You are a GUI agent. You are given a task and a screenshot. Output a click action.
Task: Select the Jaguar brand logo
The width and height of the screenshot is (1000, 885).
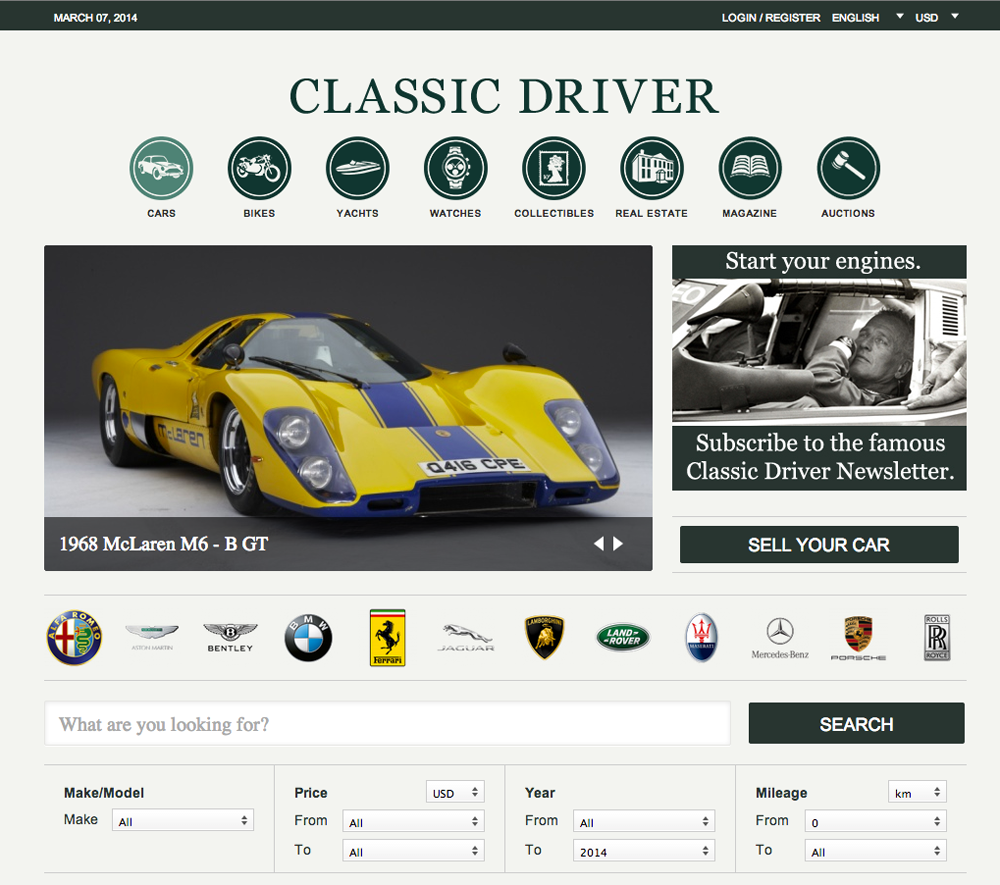tap(466, 638)
